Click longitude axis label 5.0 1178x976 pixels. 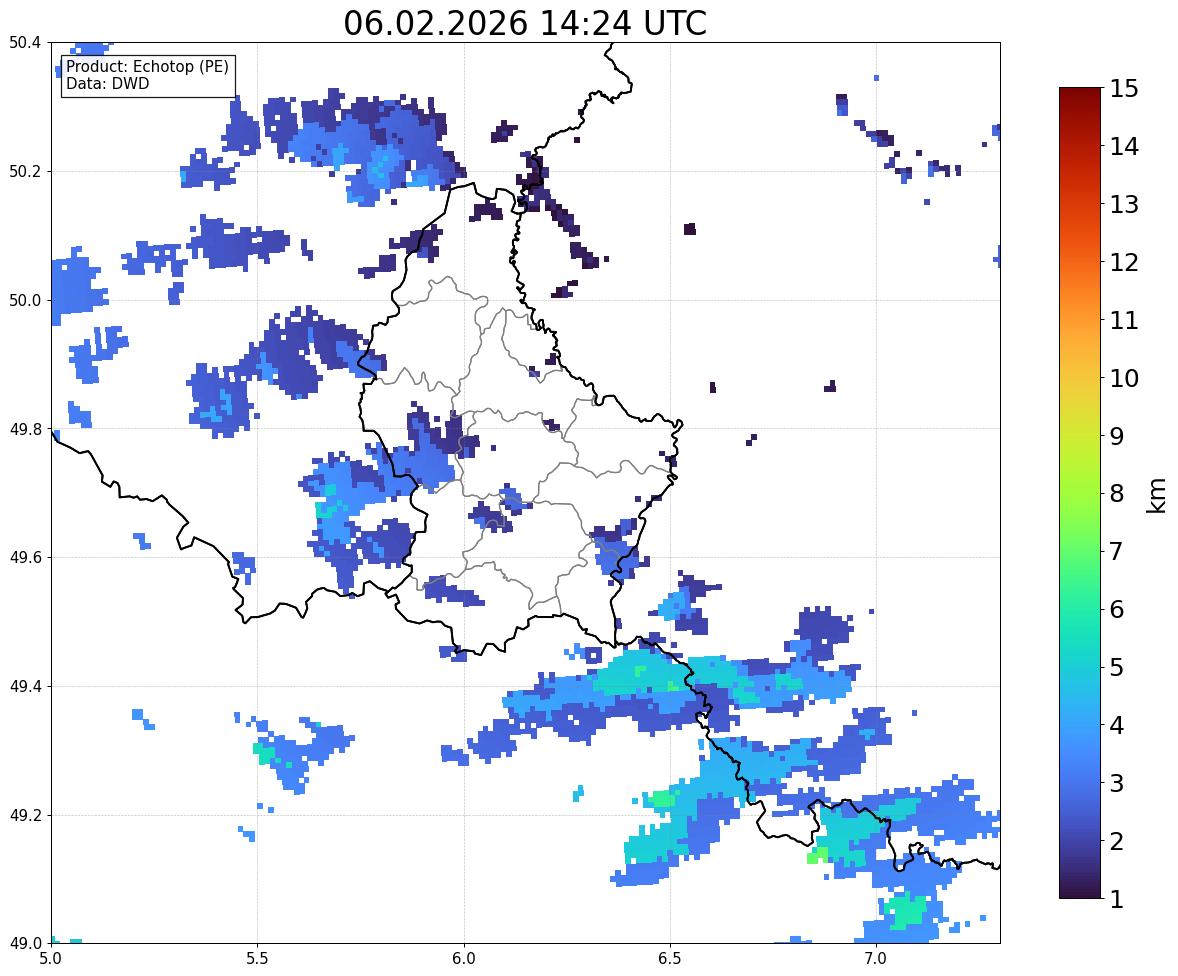click(51, 959)
